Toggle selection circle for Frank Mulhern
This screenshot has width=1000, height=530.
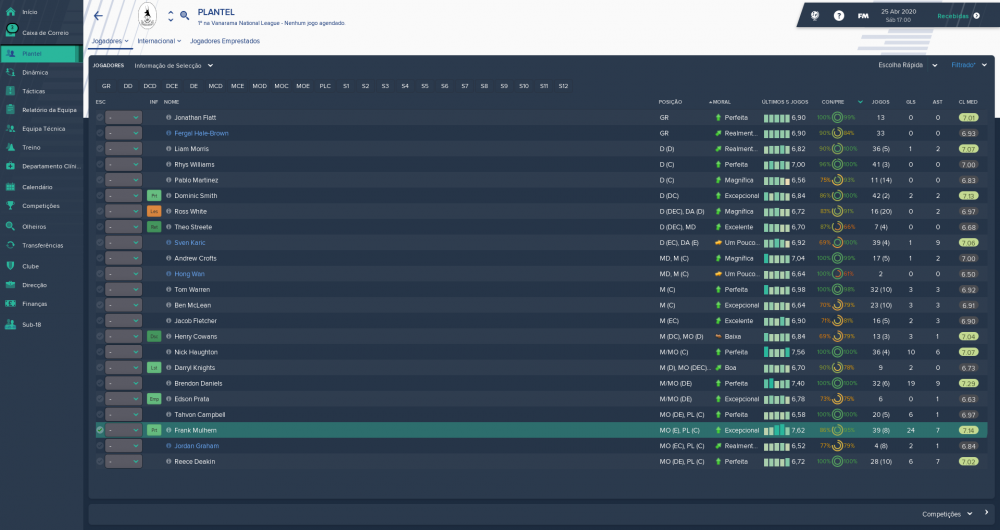click(x=100, y=430)
